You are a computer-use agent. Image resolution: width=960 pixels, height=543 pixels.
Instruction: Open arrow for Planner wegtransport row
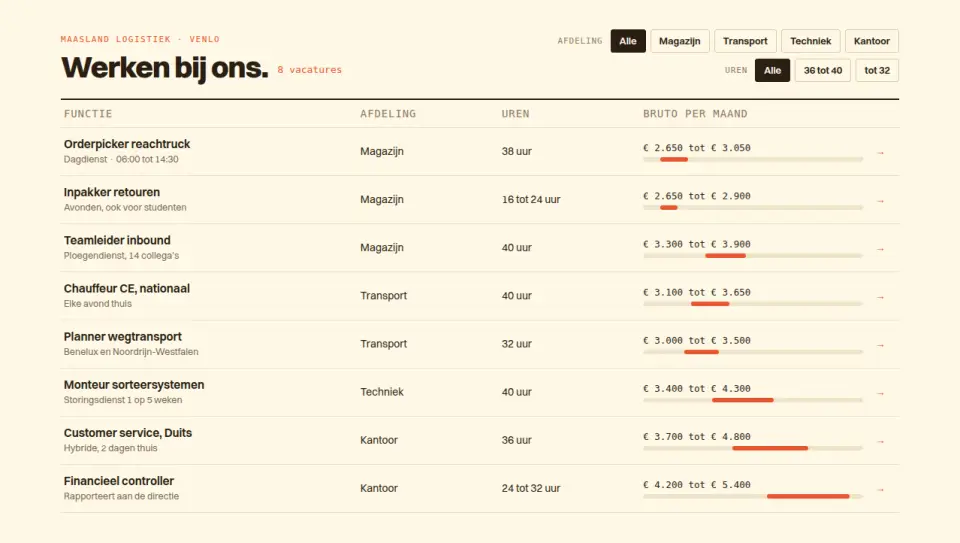[x=880, y=345]
